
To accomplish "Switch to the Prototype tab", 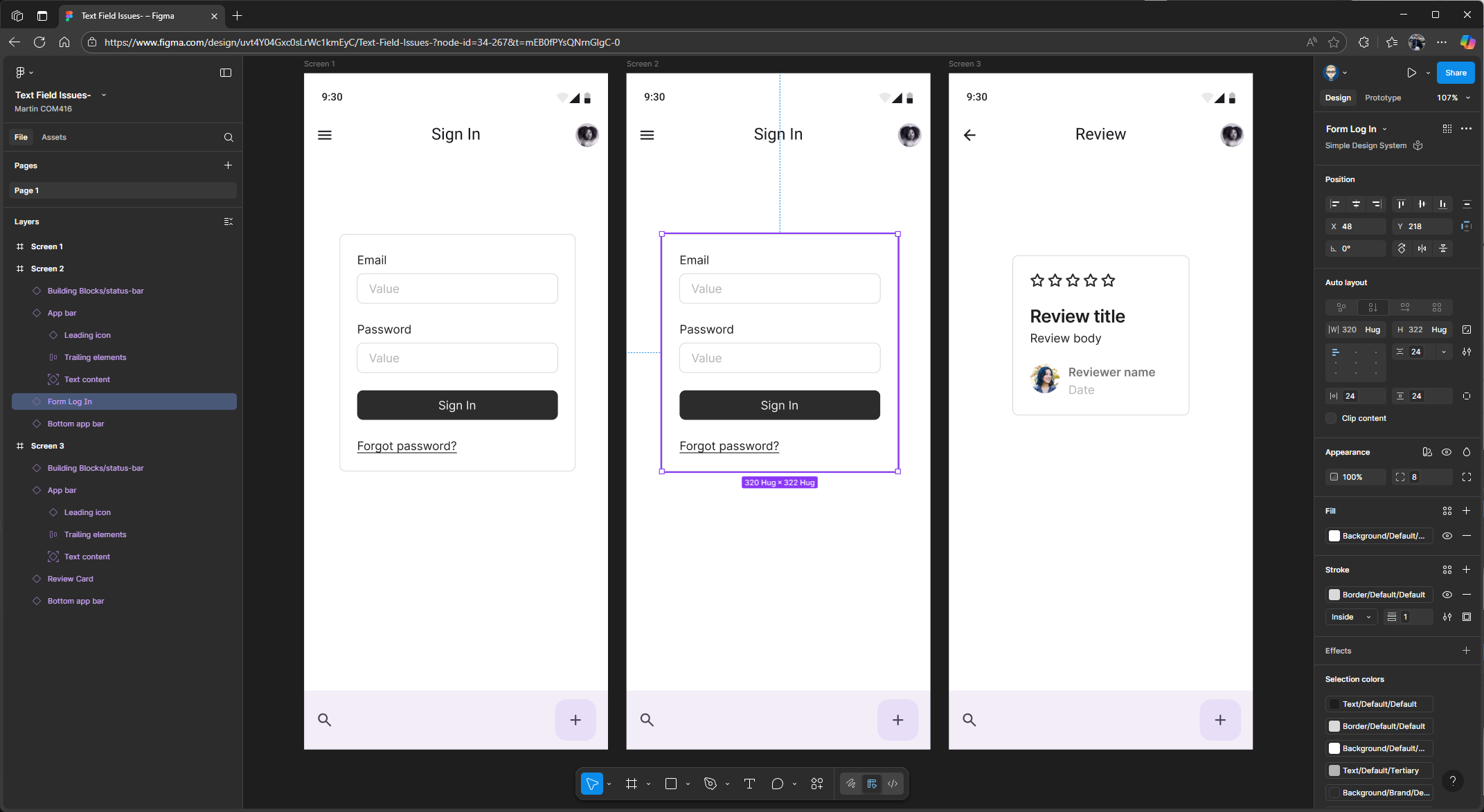I will click(1382, 98).
